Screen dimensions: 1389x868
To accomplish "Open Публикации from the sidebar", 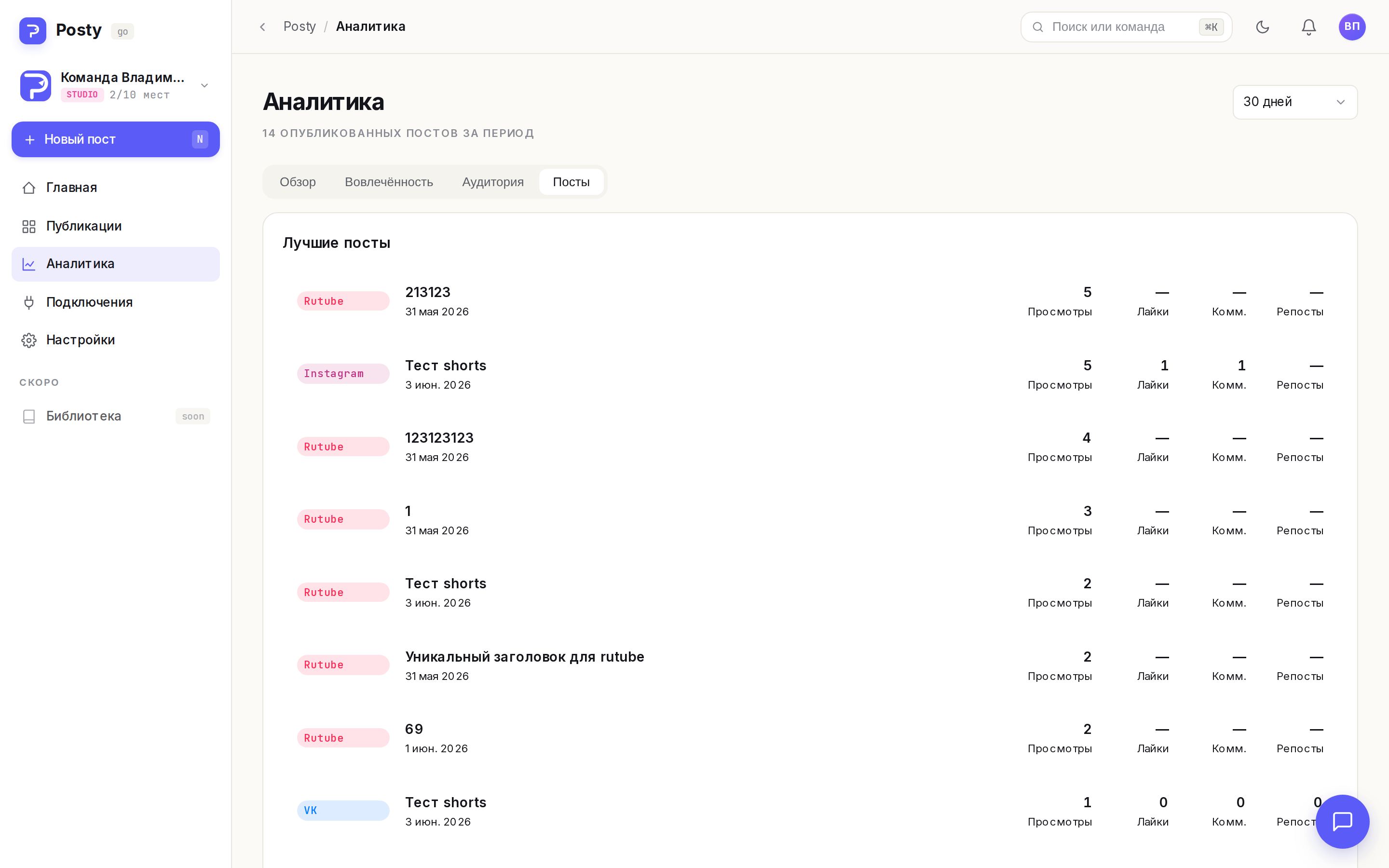I will coord(115,226).
